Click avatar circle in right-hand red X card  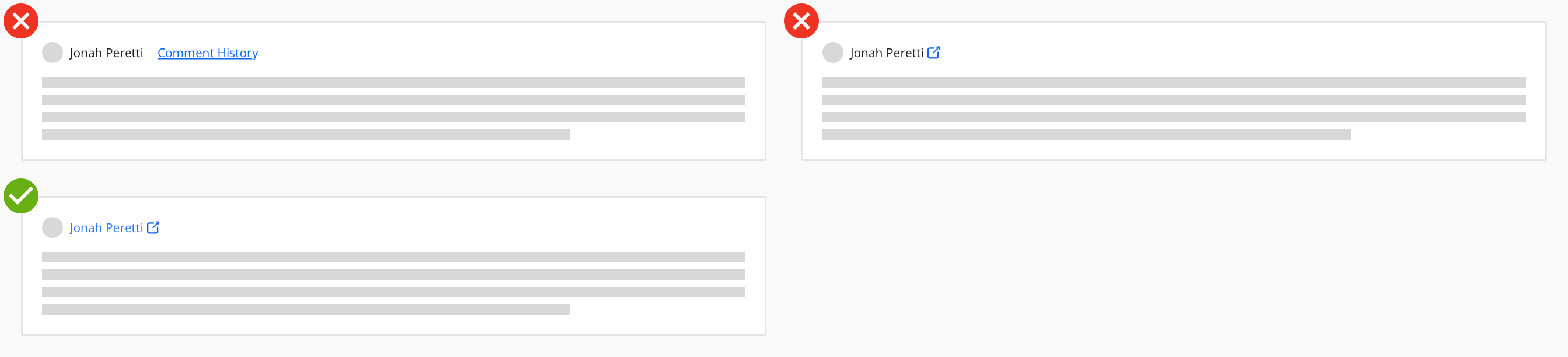point(832,52)
